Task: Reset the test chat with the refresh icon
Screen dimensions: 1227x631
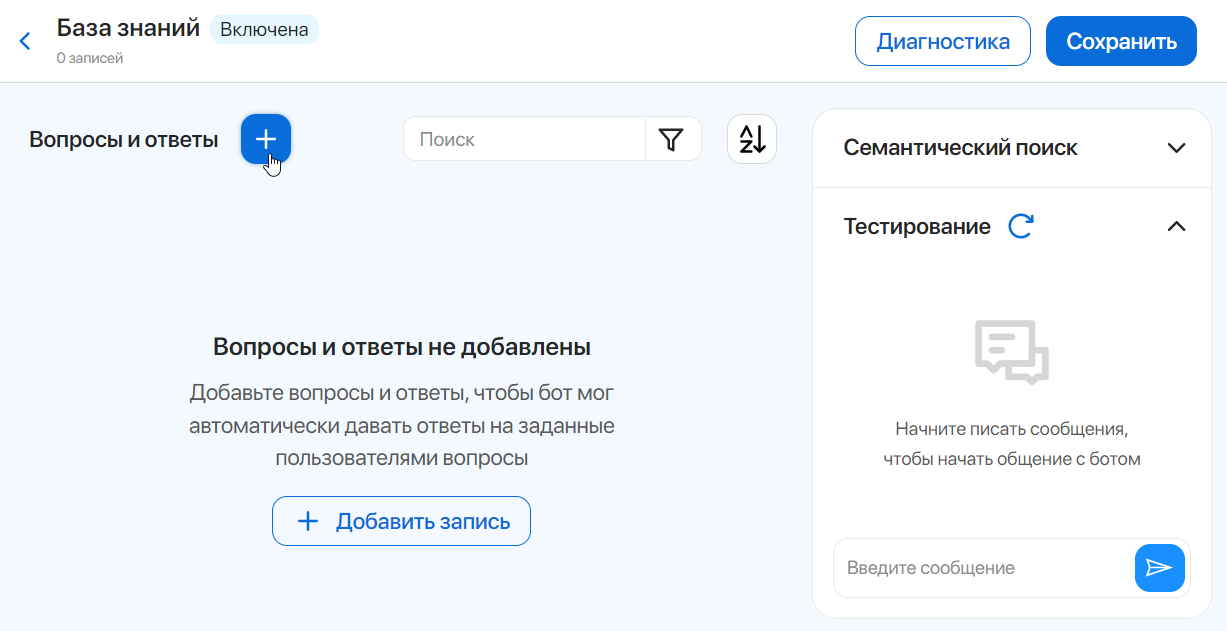Action: point(1020,226)
